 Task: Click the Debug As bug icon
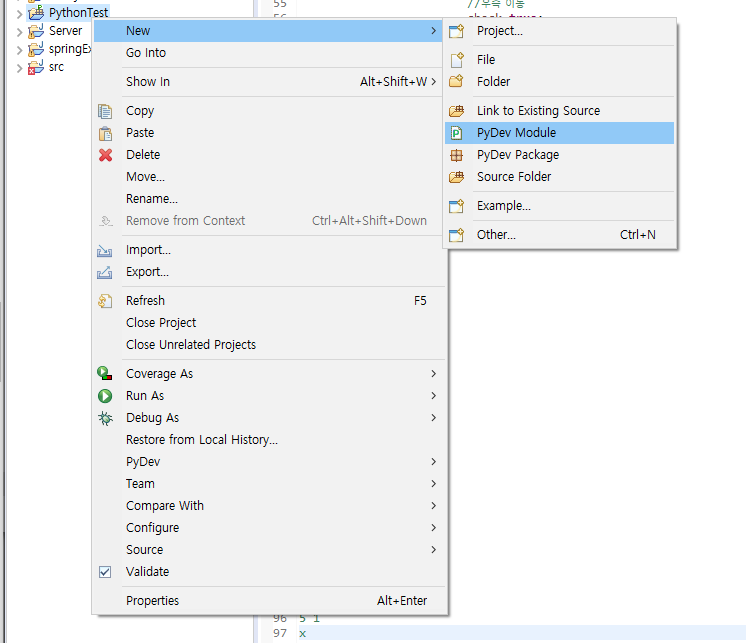click(105, 418)
